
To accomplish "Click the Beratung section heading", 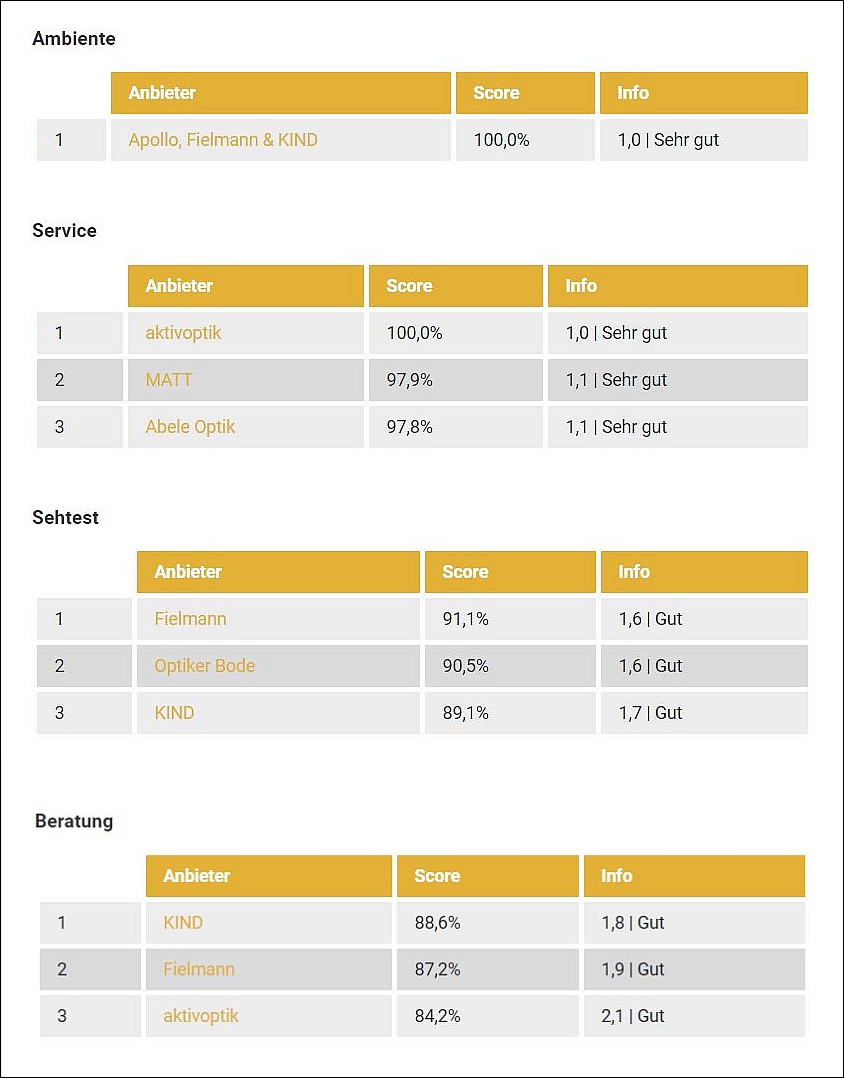I will coord(74,821).
